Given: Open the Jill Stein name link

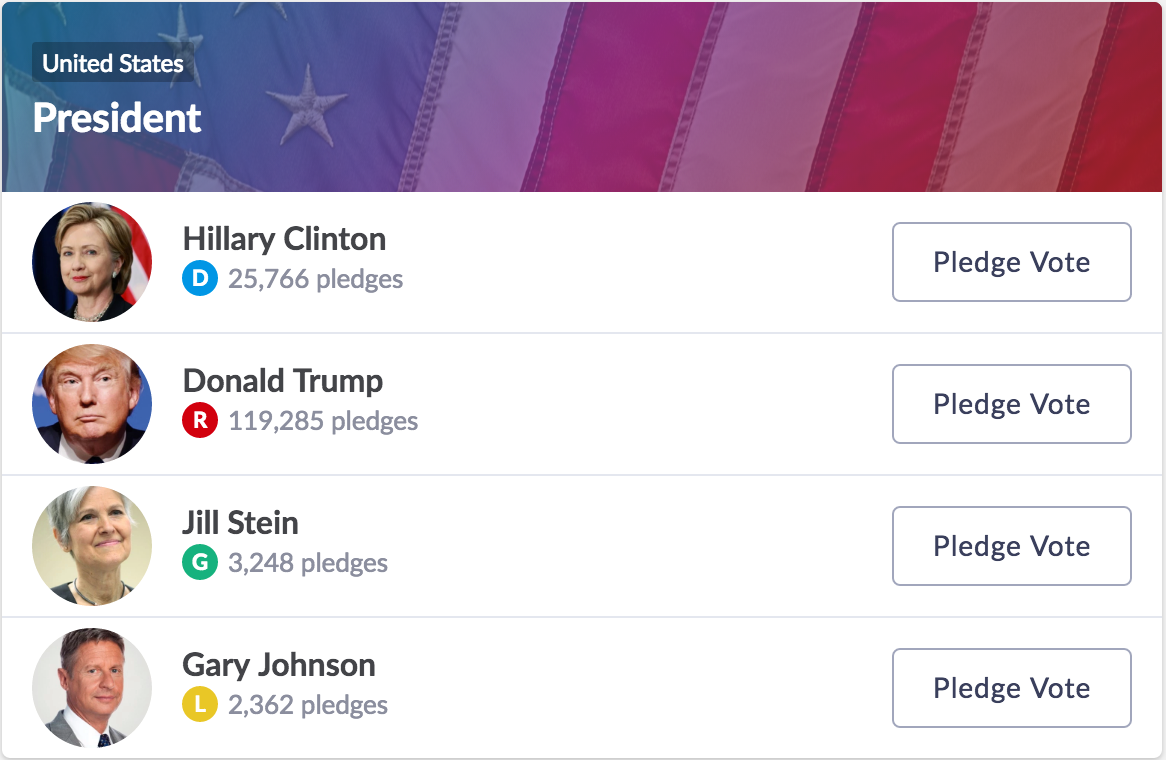Looking at the screenshot, I should 240,523.
